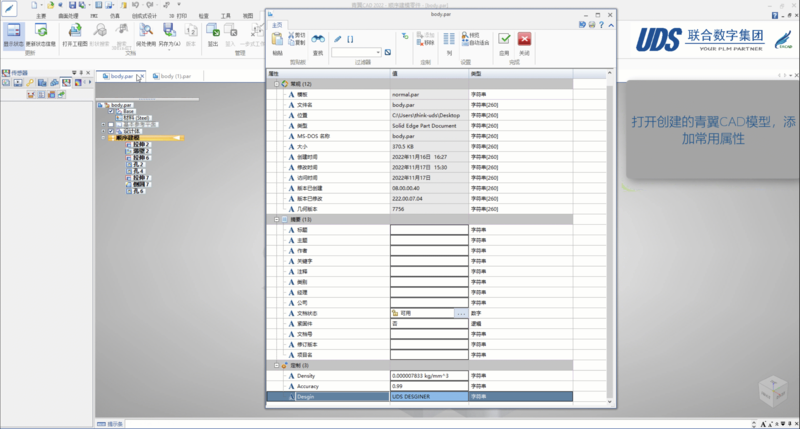Image resolution: width=800 pixels, height=429 pixels.
Task: Click the 列 columns icon
Action: [449, 40]
